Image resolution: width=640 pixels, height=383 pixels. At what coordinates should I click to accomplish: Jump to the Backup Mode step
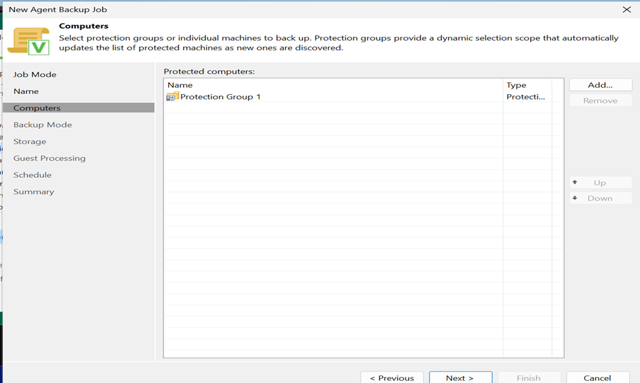click(42, 125)
